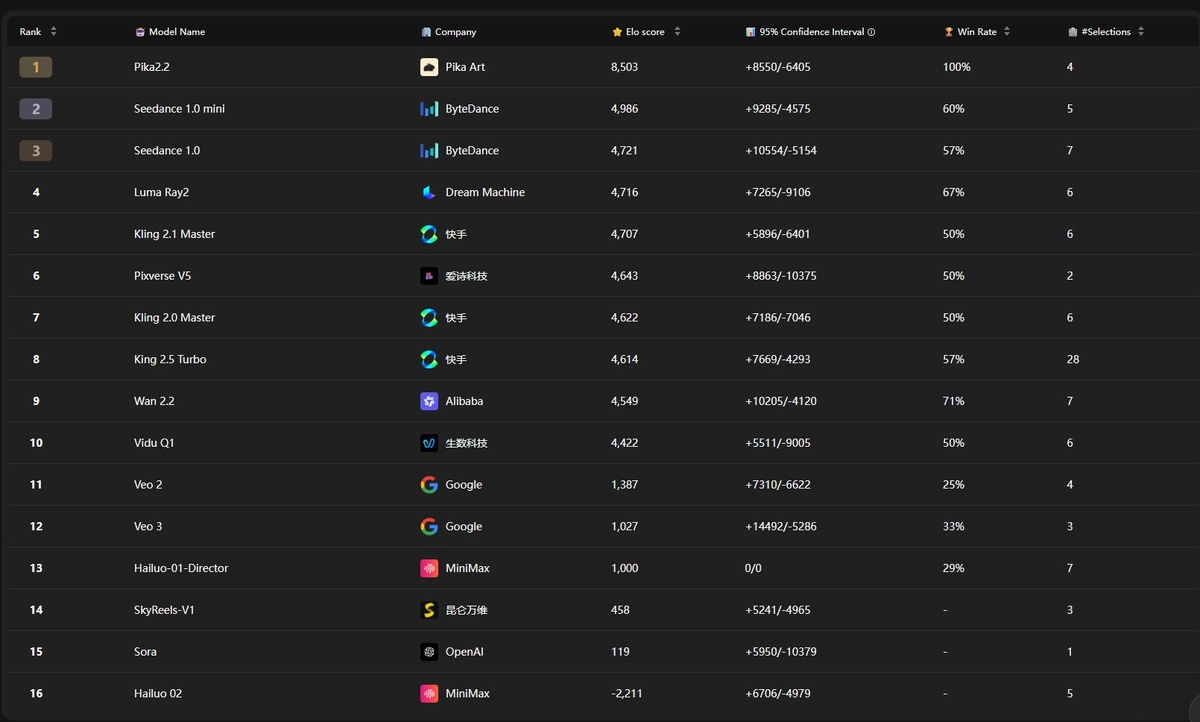Click the Dream Machine company name
The image size is (1200, 722).
(485, 192)
